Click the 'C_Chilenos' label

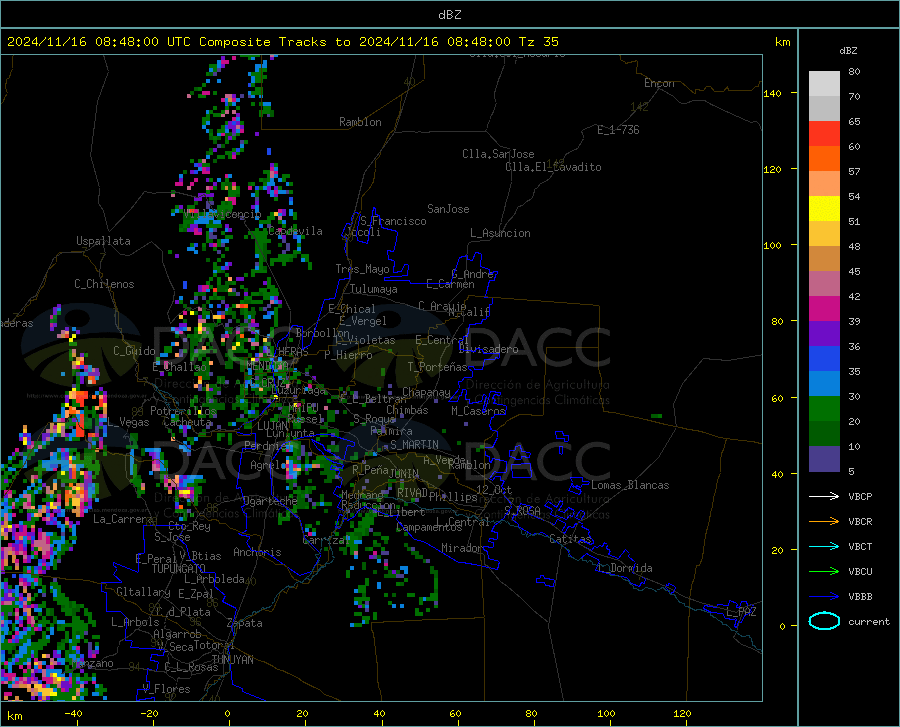click(104, 284)
